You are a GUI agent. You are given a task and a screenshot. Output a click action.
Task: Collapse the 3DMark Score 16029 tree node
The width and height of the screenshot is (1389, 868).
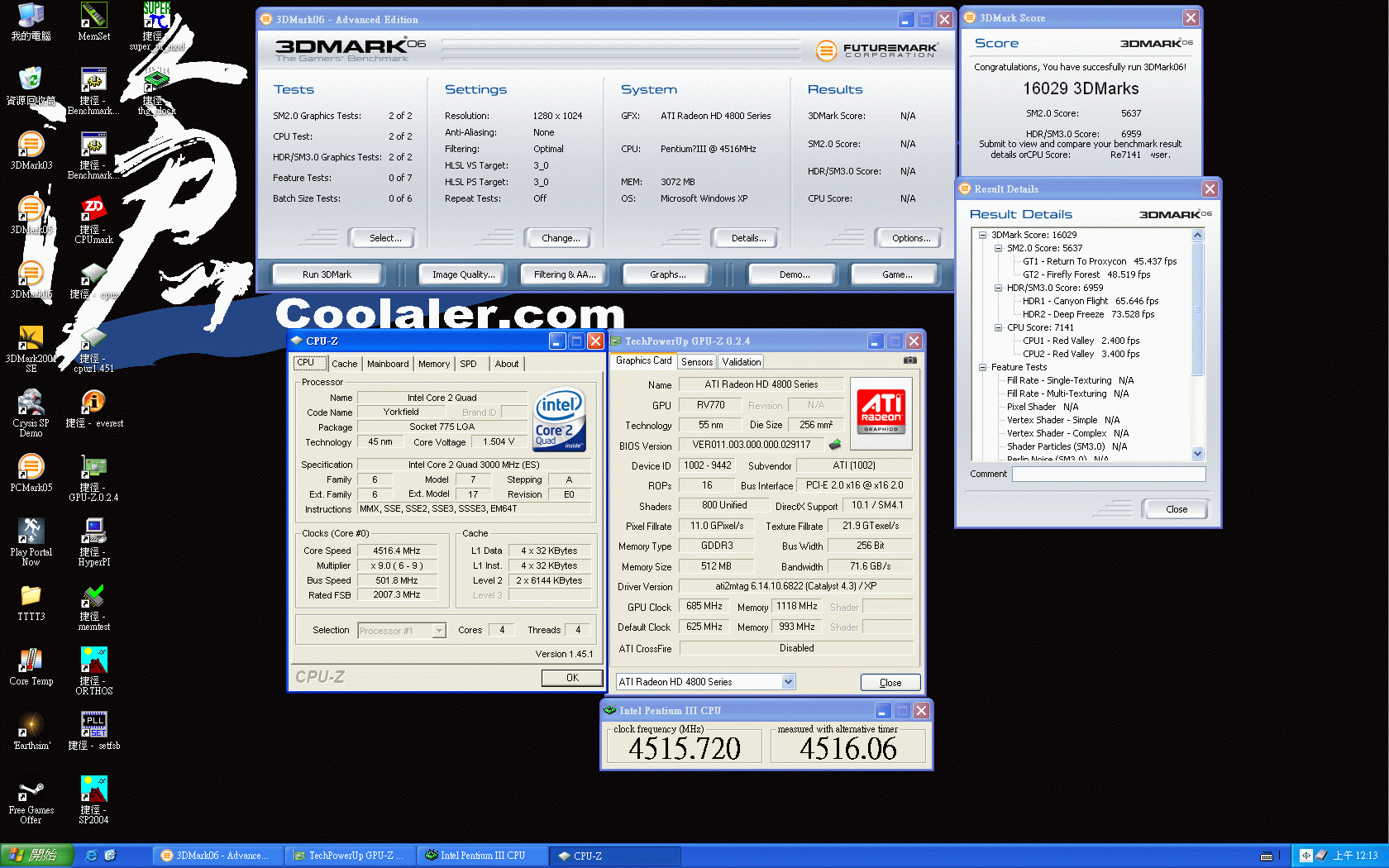[982, 235]
